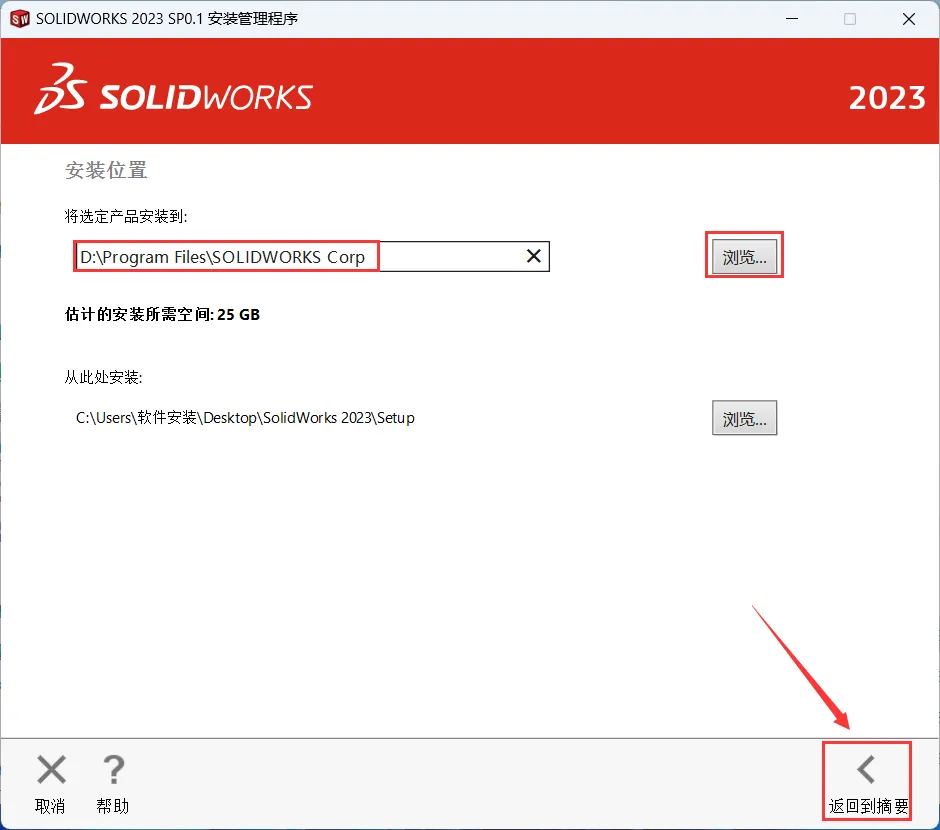Click the 2023 version text in the banner
The width and height of the screenshot is (940, 830).
coord(887,98)
